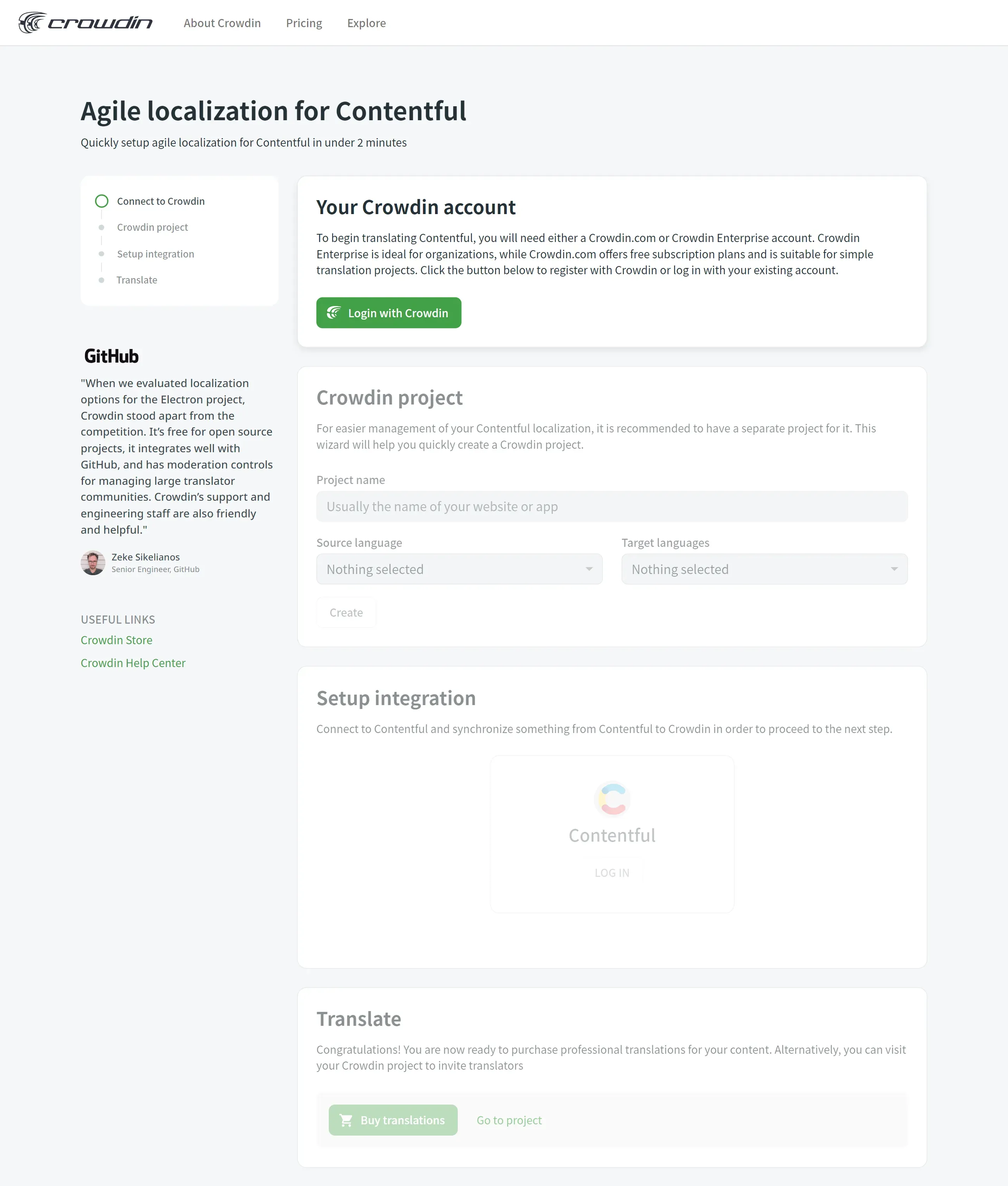Click the Contentful LOG IN button
This screenshot has width=1008, height=1186.
pos(611,873)
